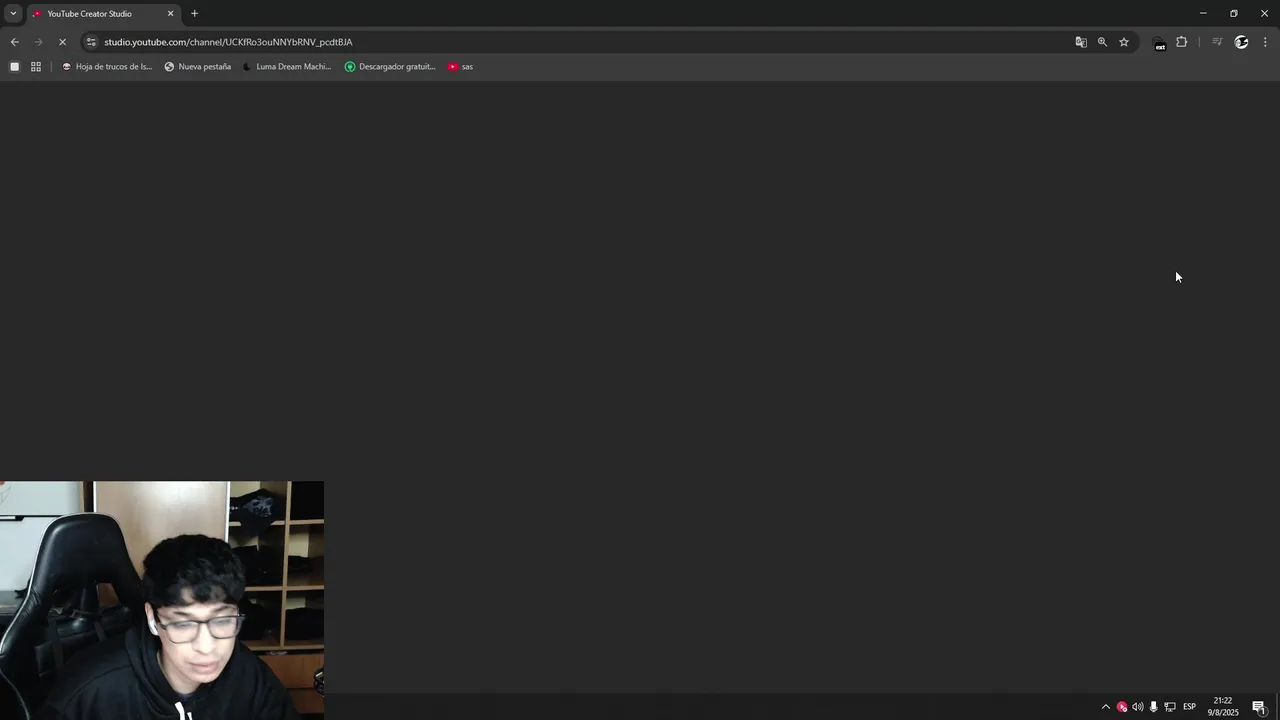Screen dimensions: 1280x720
Task: Select the YouTube Creator Studio tab
Action: coord(102,14)
